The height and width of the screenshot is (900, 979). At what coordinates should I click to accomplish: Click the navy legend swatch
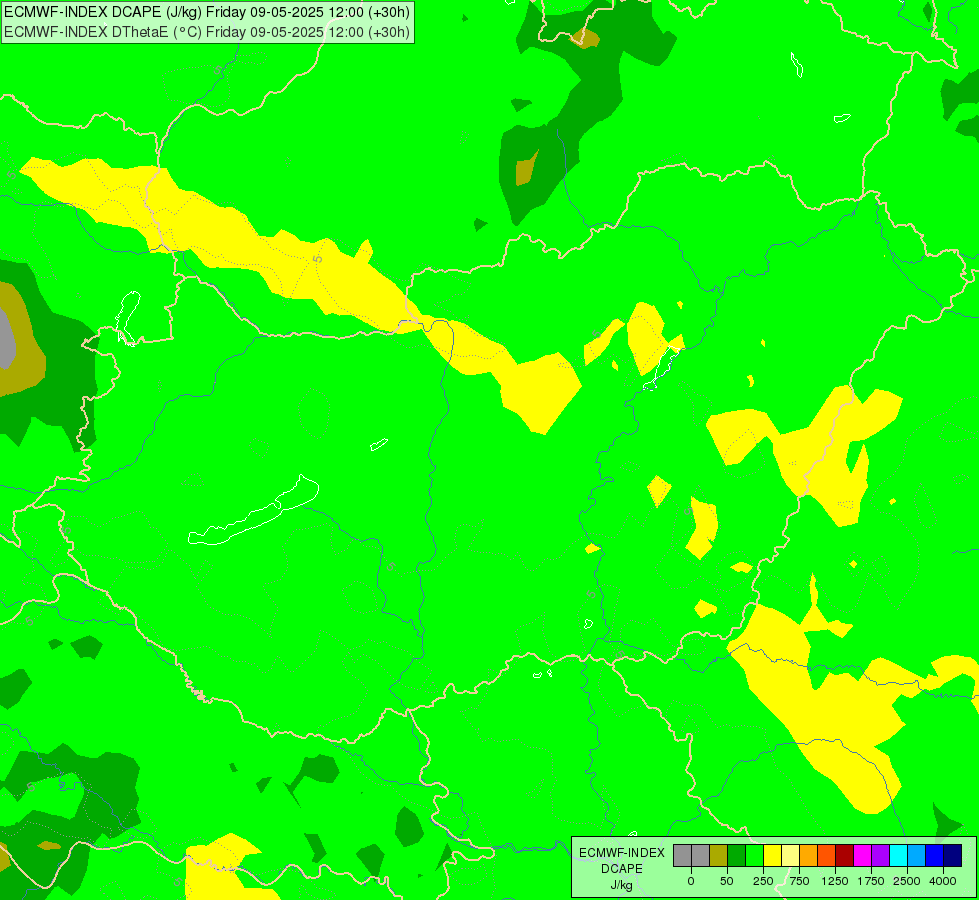[x=952, y=855]
